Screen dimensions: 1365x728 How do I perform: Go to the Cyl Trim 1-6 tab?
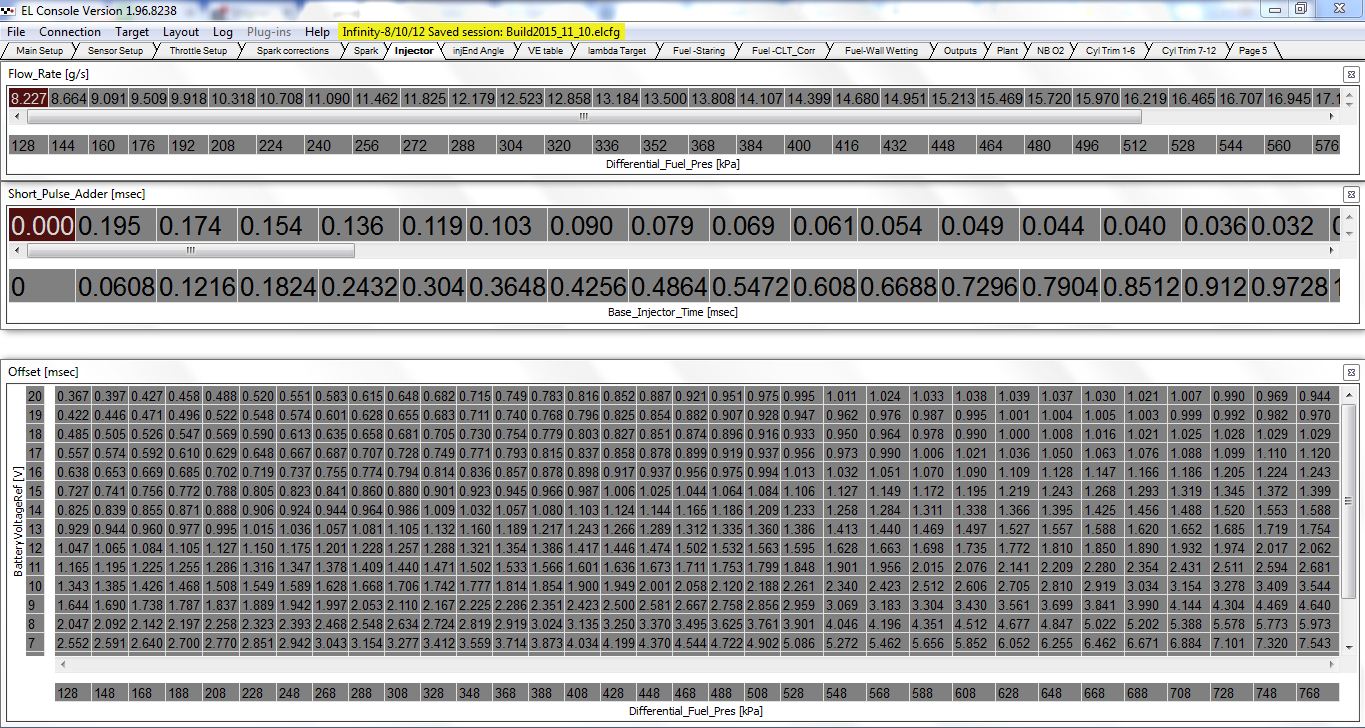[1110, 51]
